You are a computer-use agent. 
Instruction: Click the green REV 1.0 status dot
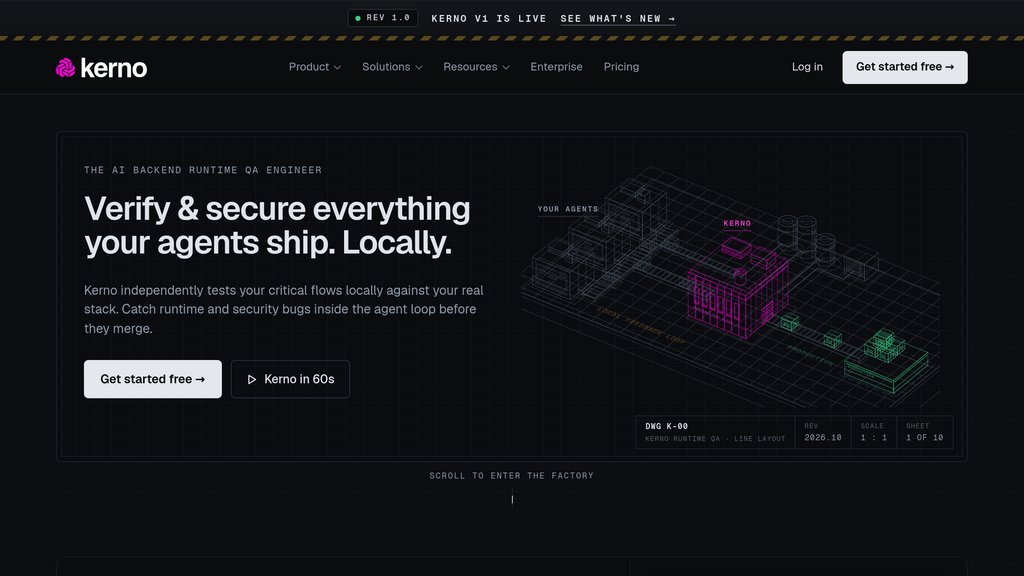point(358,18)
